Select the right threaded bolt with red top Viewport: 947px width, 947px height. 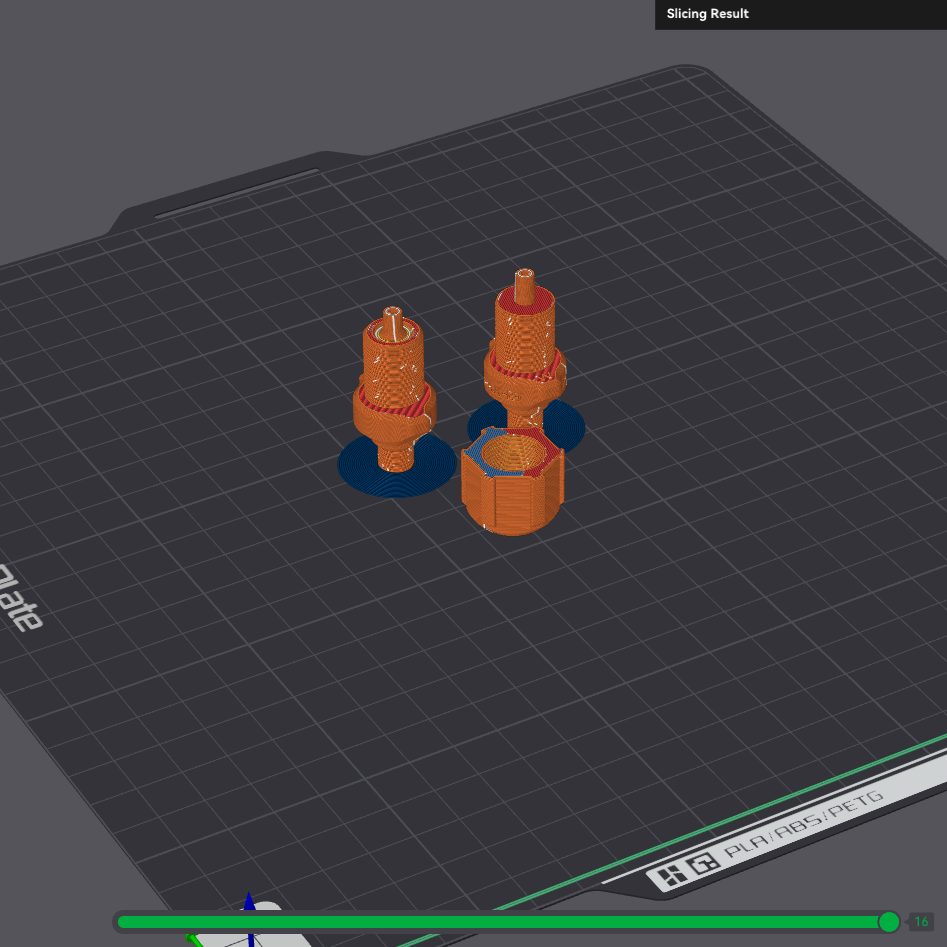click(x=525, y=347)
